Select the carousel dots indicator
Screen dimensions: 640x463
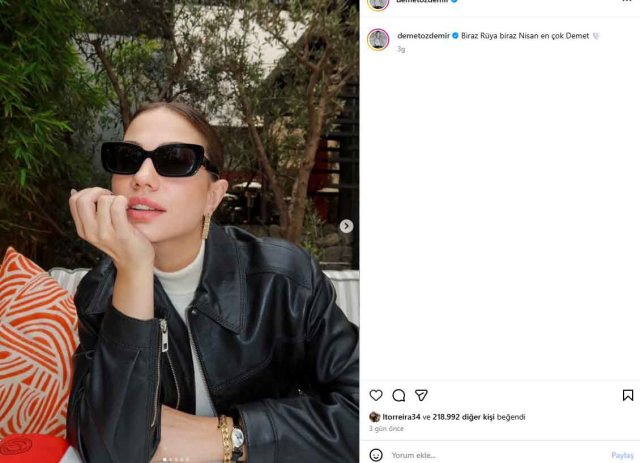[176, 460]
